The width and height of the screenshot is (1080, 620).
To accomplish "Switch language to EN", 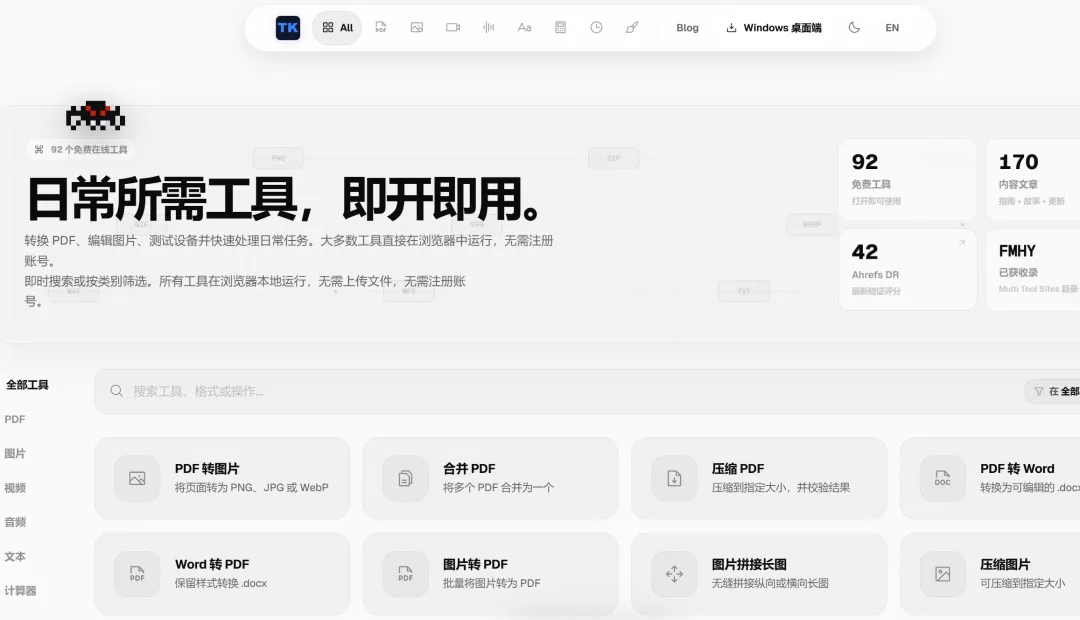I will pos(892,28).
